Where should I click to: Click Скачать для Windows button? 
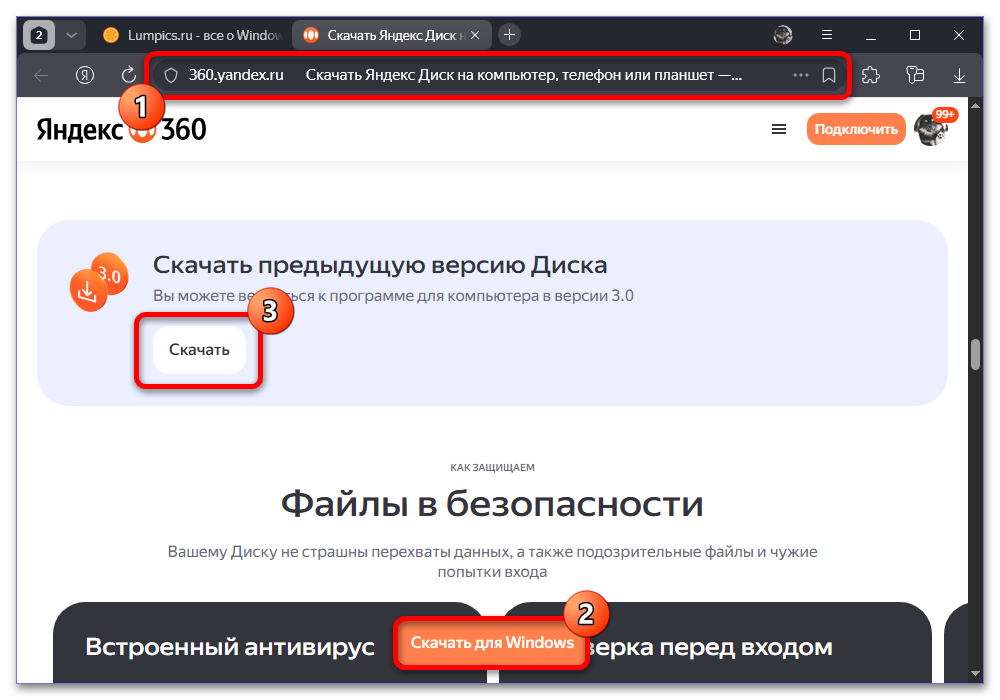pyautogui.click(x=492, y=643)
